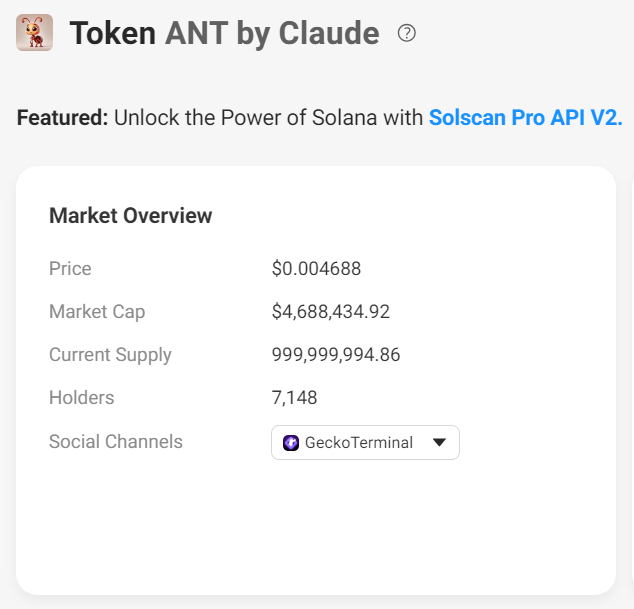Open the Solscan Pro API V2 link
This screenshot has height=609, width=634.
pos(525,117)
